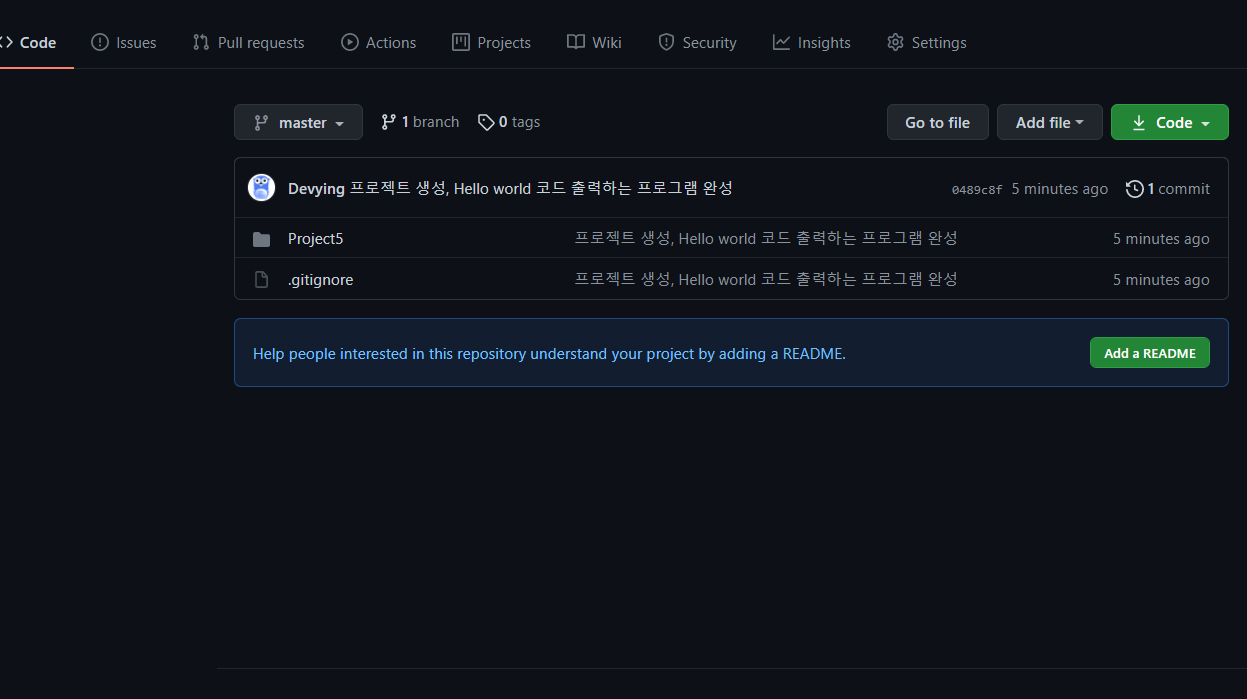Click the branch icon beside 1 branch
Viewport: 1247px width, 699px height.
(389, 122)
